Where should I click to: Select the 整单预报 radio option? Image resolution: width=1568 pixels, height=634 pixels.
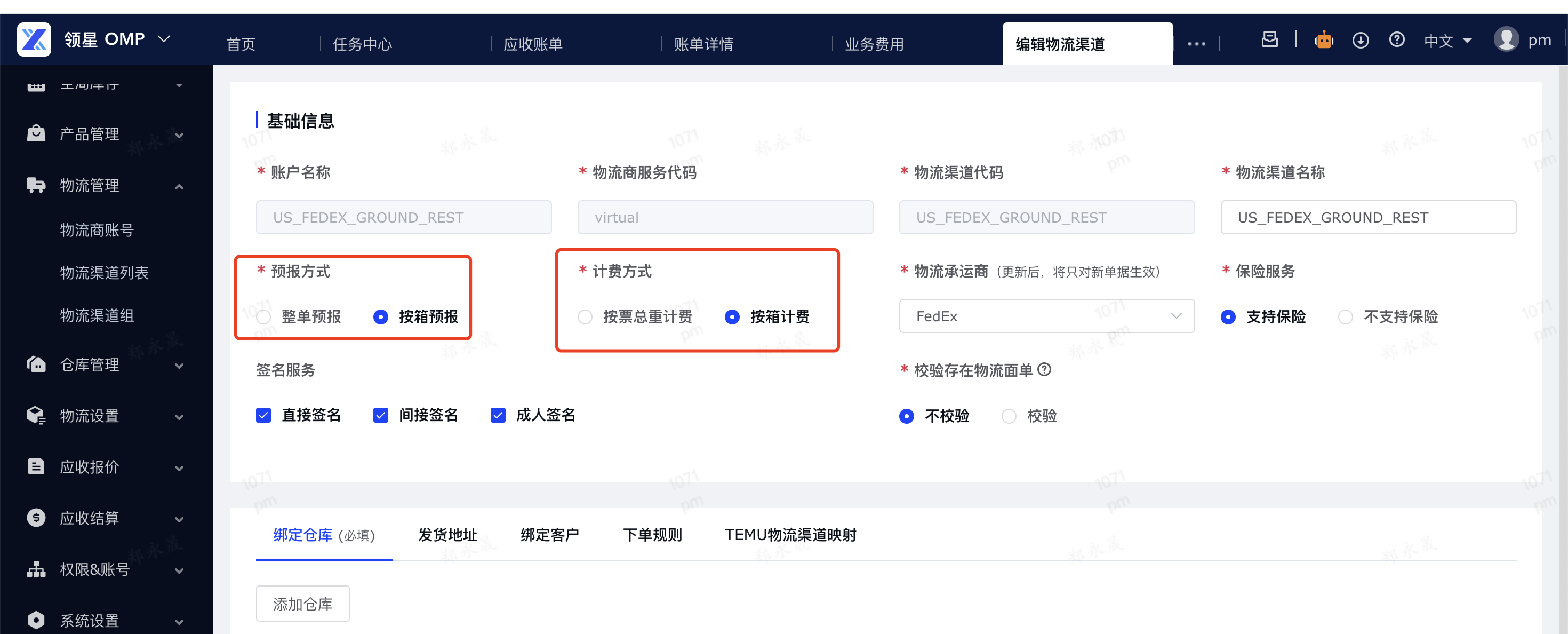click(263, 316)
